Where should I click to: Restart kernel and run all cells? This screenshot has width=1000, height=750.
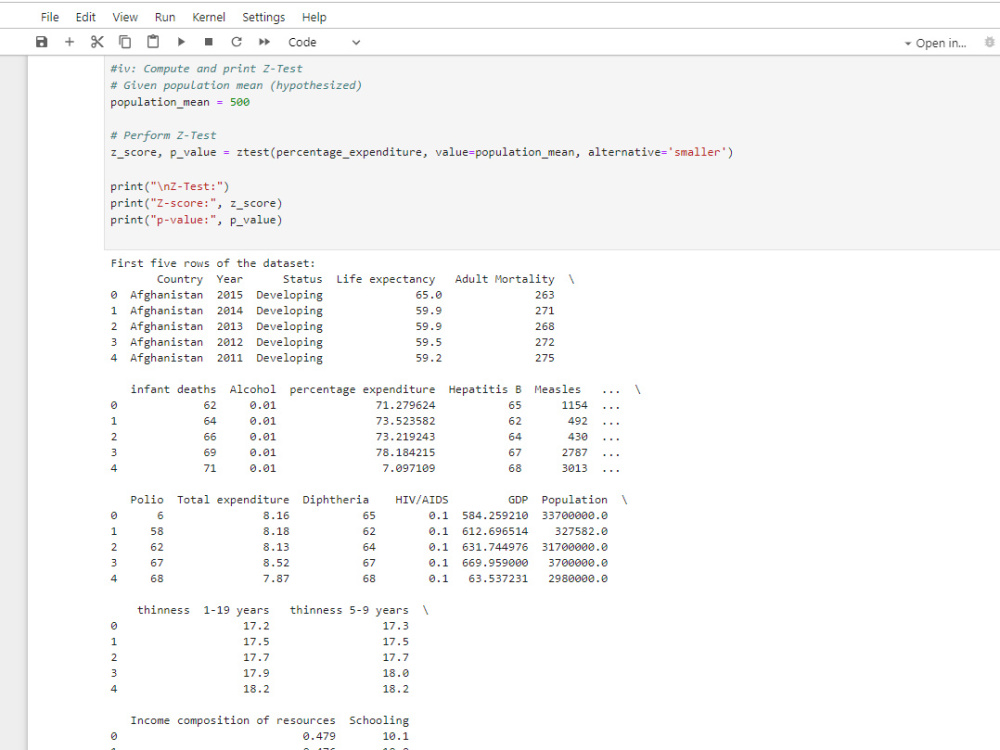coord(265,41)
